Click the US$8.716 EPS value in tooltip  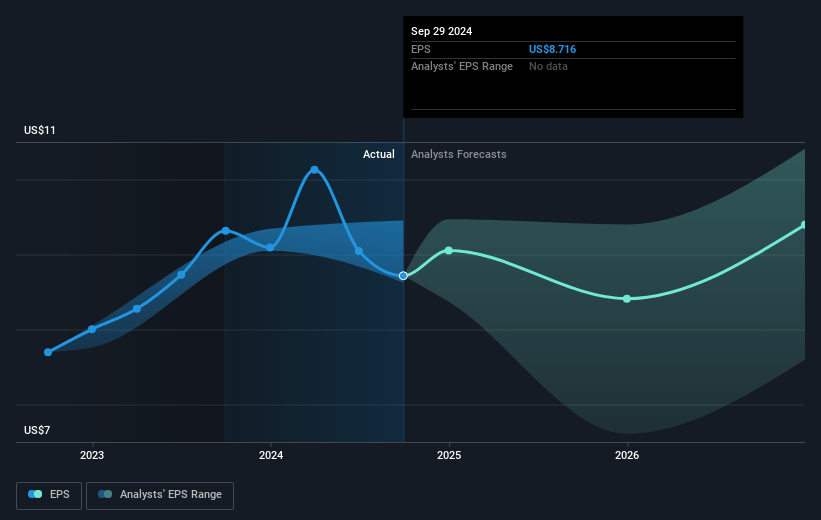point(552,49)
